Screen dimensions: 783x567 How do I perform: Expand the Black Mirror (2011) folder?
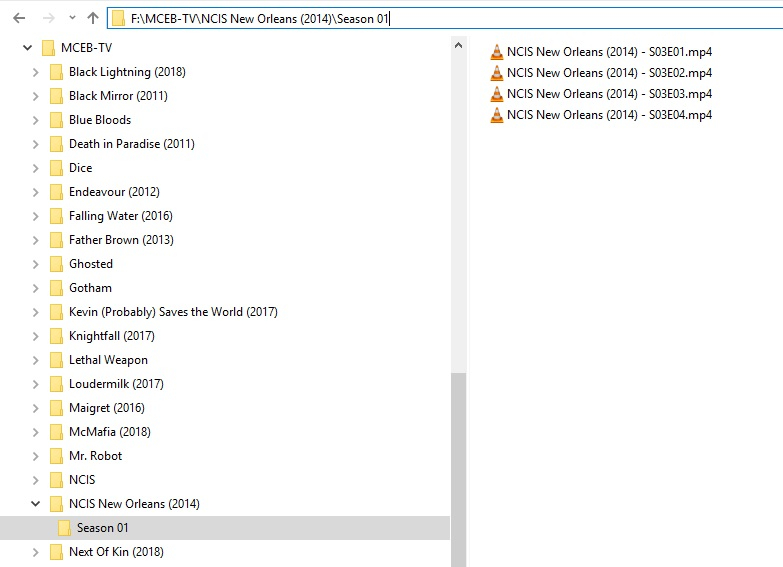pyautogui.click(x=35, y=96)
